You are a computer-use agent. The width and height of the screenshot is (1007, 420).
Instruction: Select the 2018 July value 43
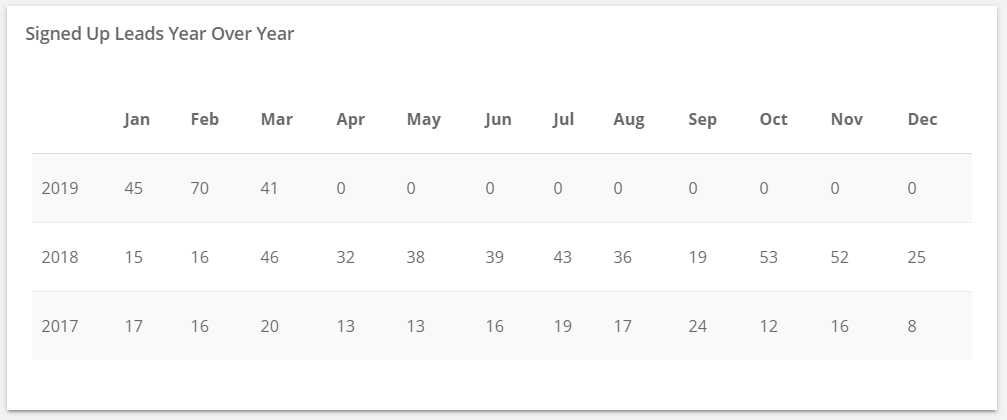coord(563,257)
